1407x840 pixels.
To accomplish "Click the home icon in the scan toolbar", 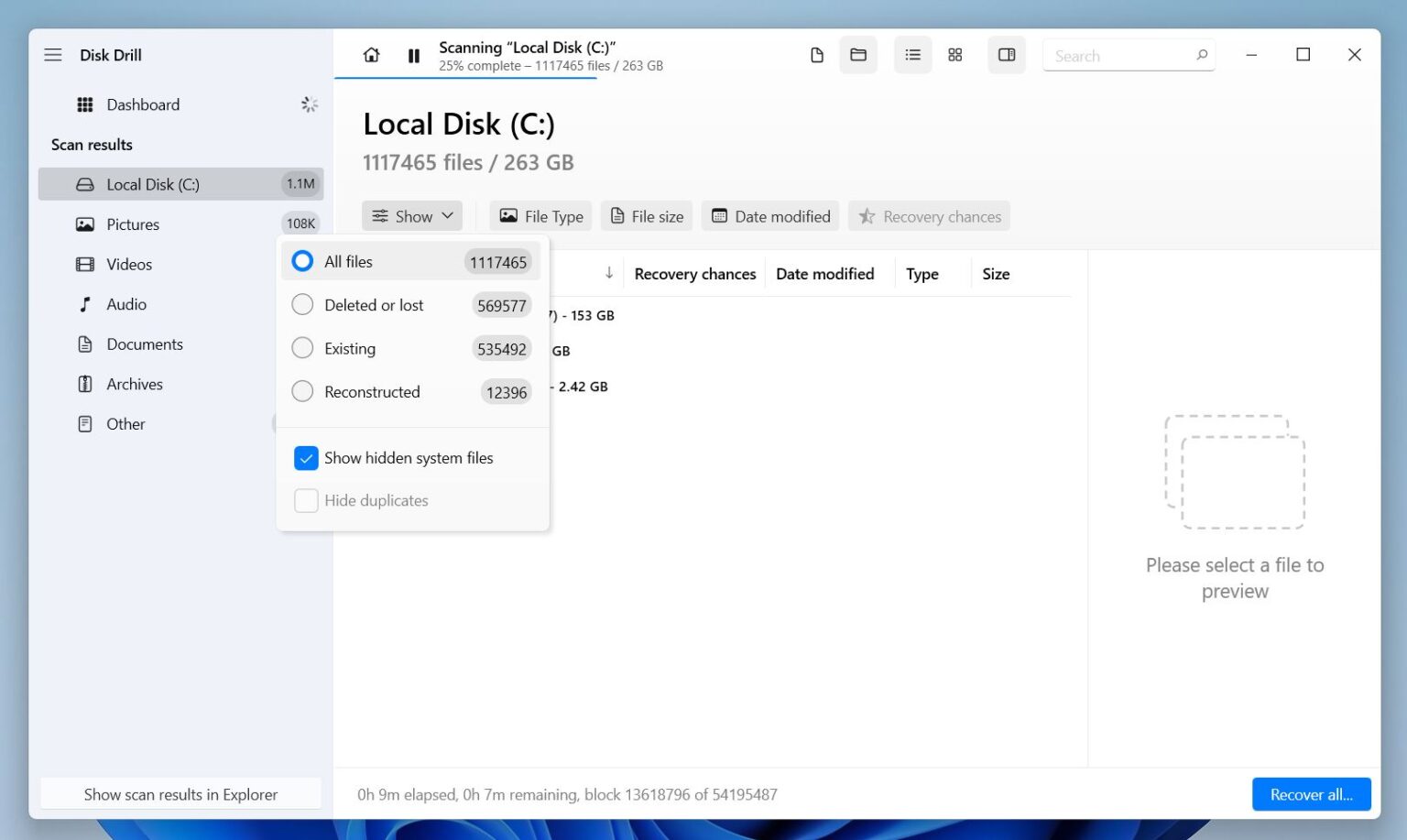I will [x=371, y=55].
